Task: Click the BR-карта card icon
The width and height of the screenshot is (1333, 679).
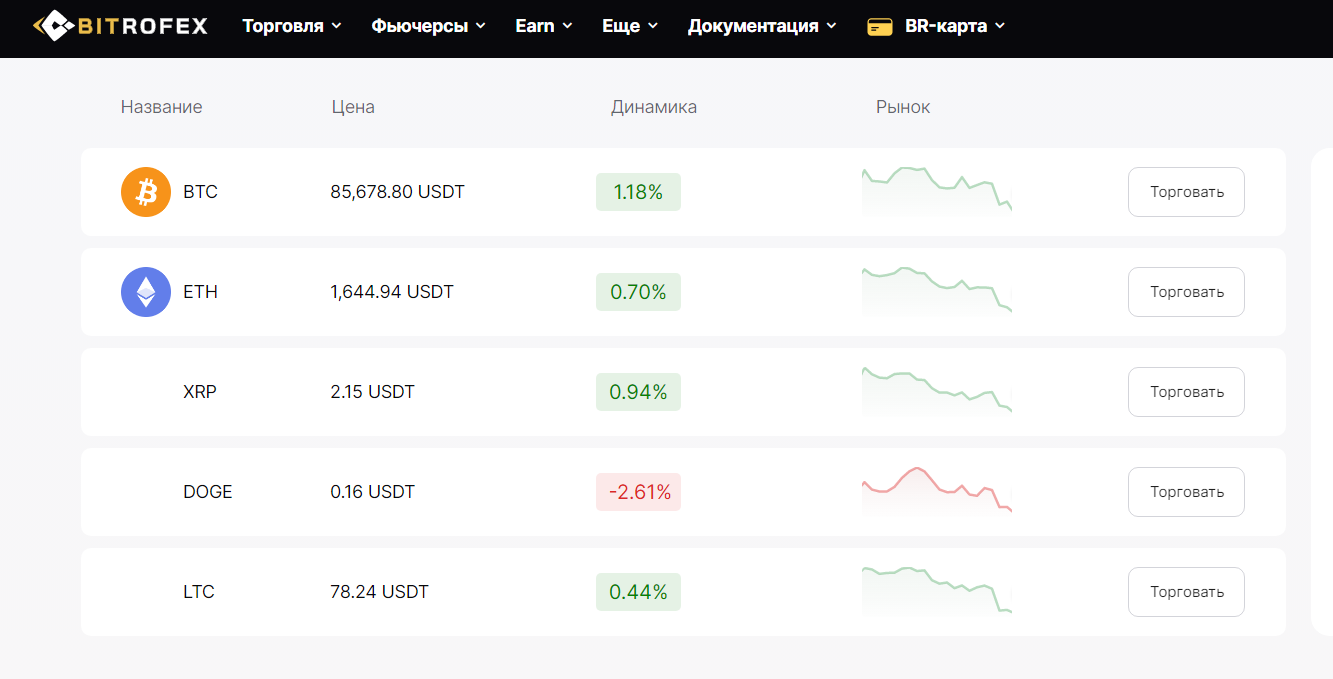Action: [x=880, y=27]
